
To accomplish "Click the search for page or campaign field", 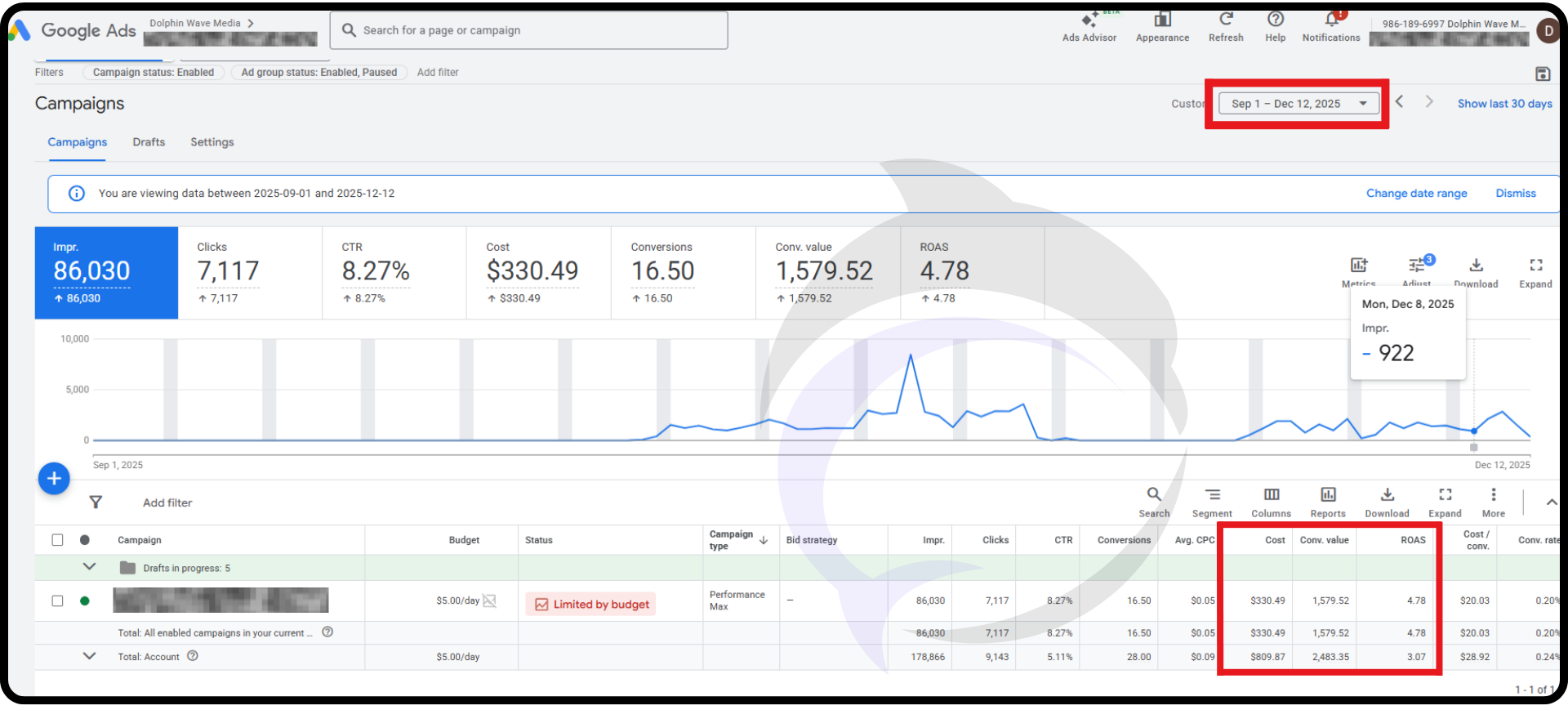I will coord(528,30).
